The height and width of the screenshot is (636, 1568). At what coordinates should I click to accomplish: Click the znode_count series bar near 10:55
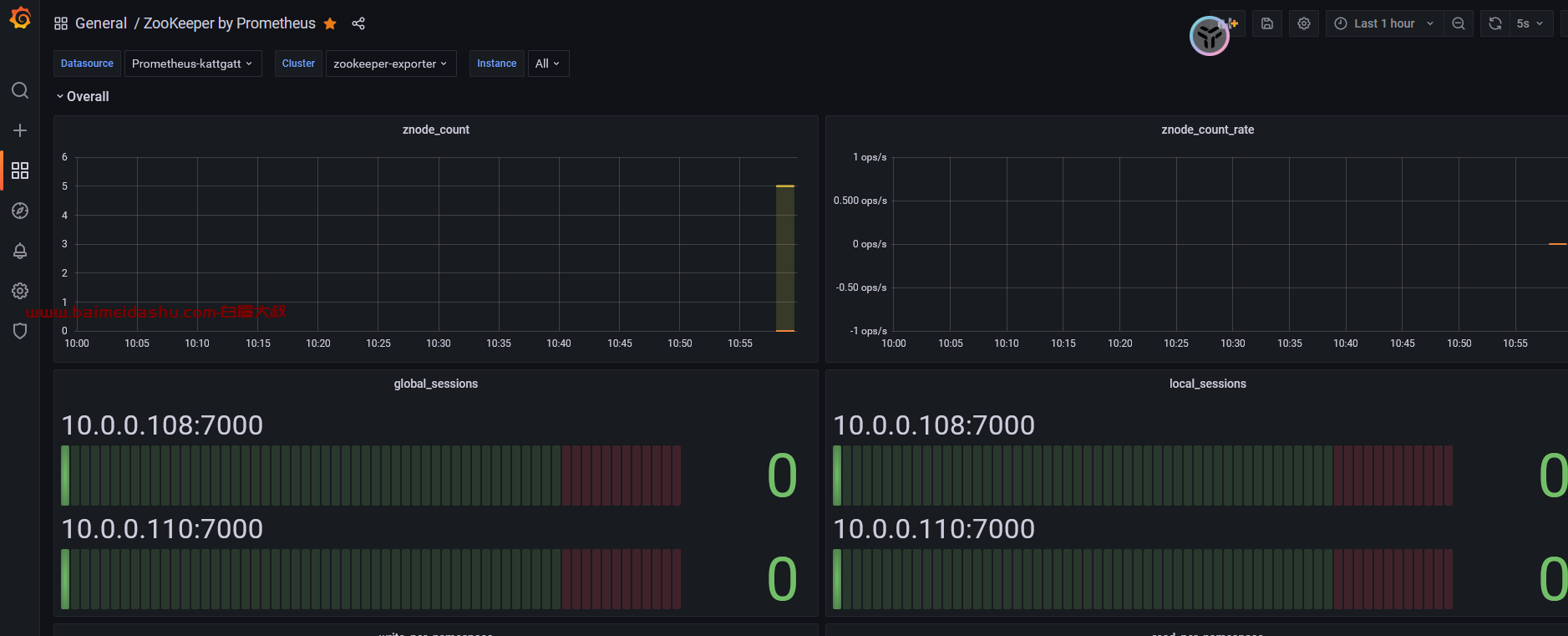point(785,258)
